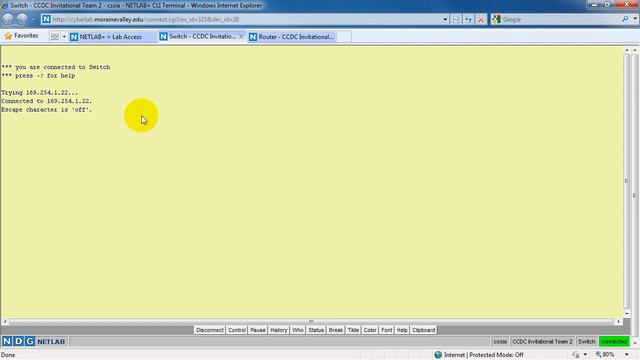Click the Disconnect button
The height and width of the screenshot is (360, 640).
[x=209, y=330]
